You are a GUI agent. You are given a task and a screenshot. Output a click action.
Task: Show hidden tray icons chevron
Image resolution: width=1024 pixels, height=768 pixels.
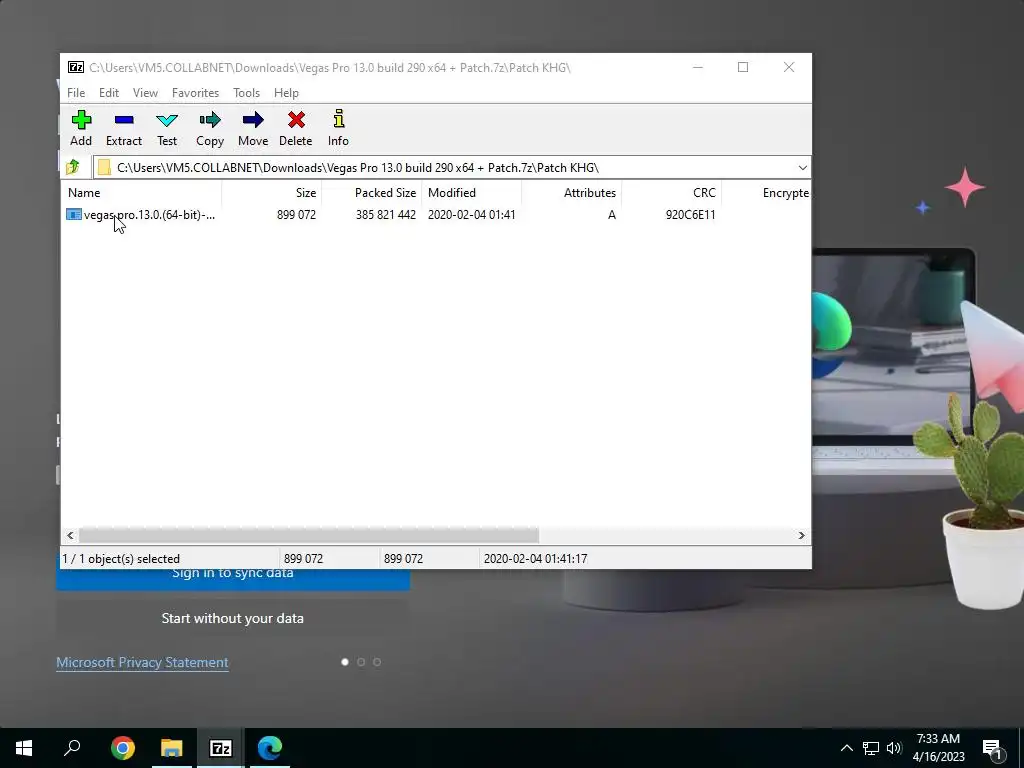click(846, 748)
